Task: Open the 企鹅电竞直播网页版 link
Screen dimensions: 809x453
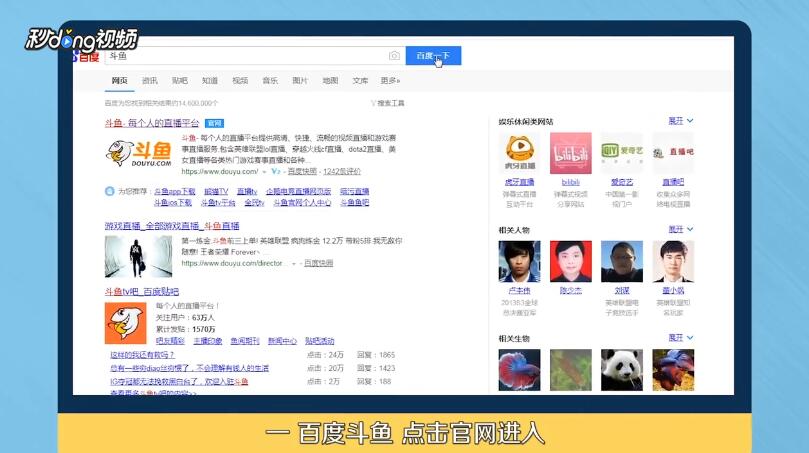Action: coord(298,191)
